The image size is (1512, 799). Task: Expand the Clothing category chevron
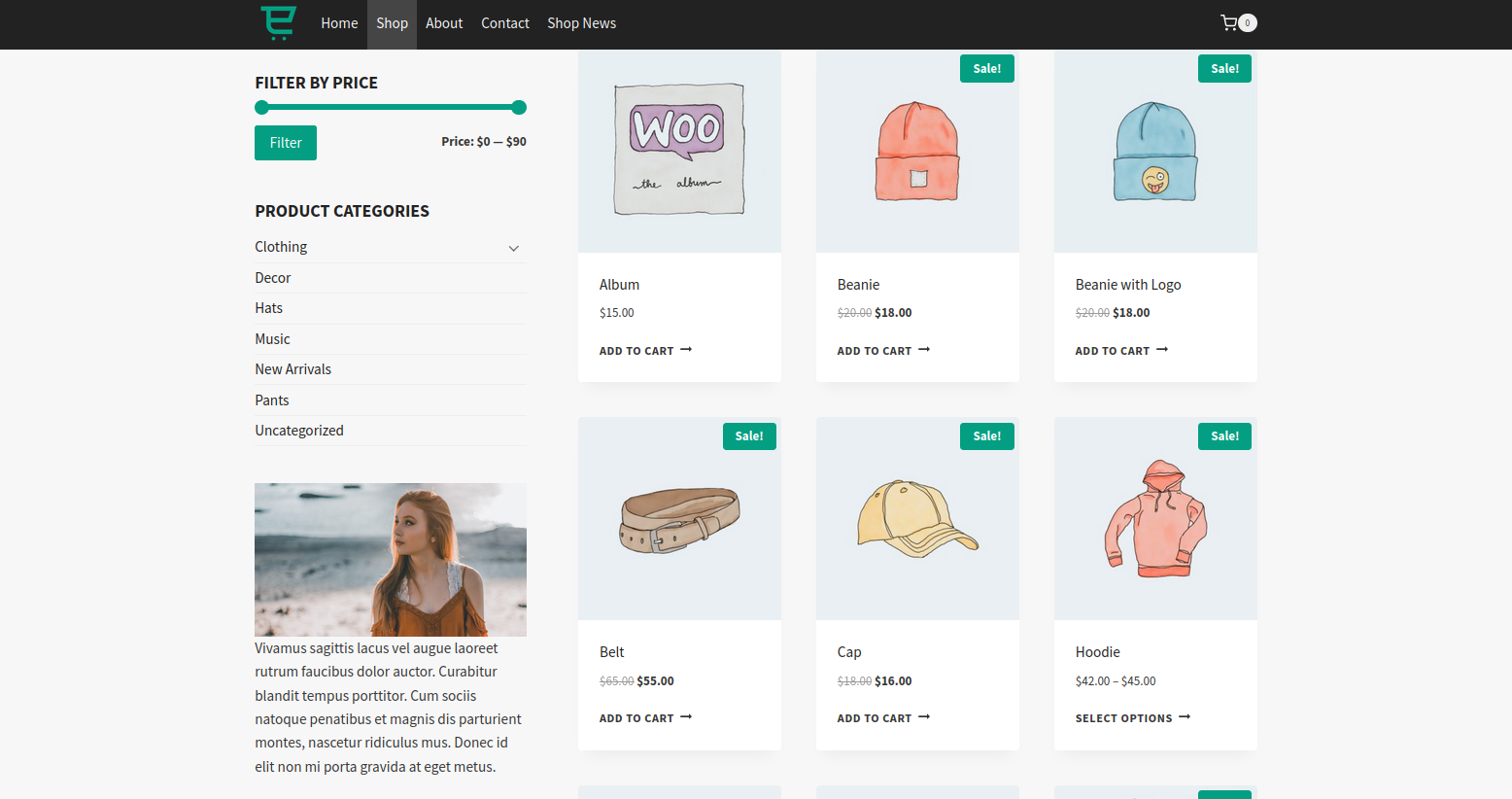tap(514, 248)
